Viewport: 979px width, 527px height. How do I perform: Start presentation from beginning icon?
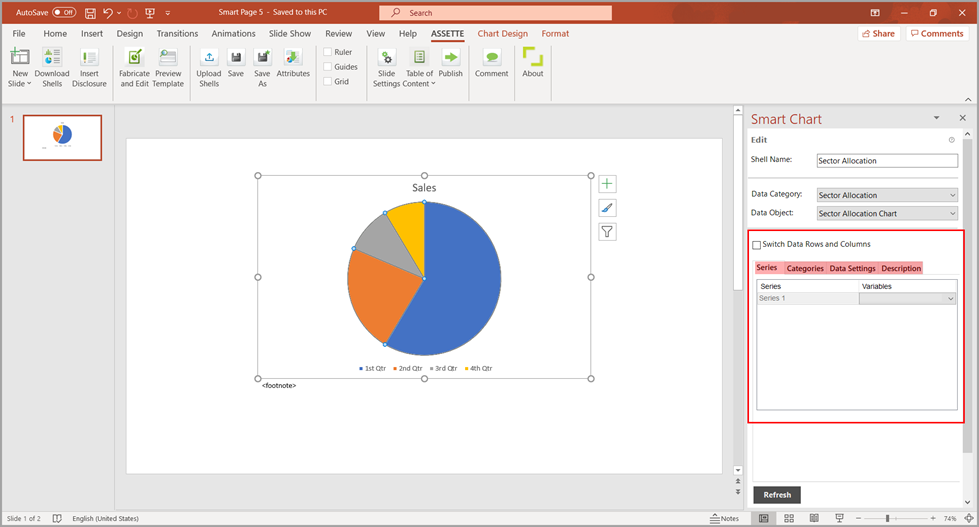150,12
